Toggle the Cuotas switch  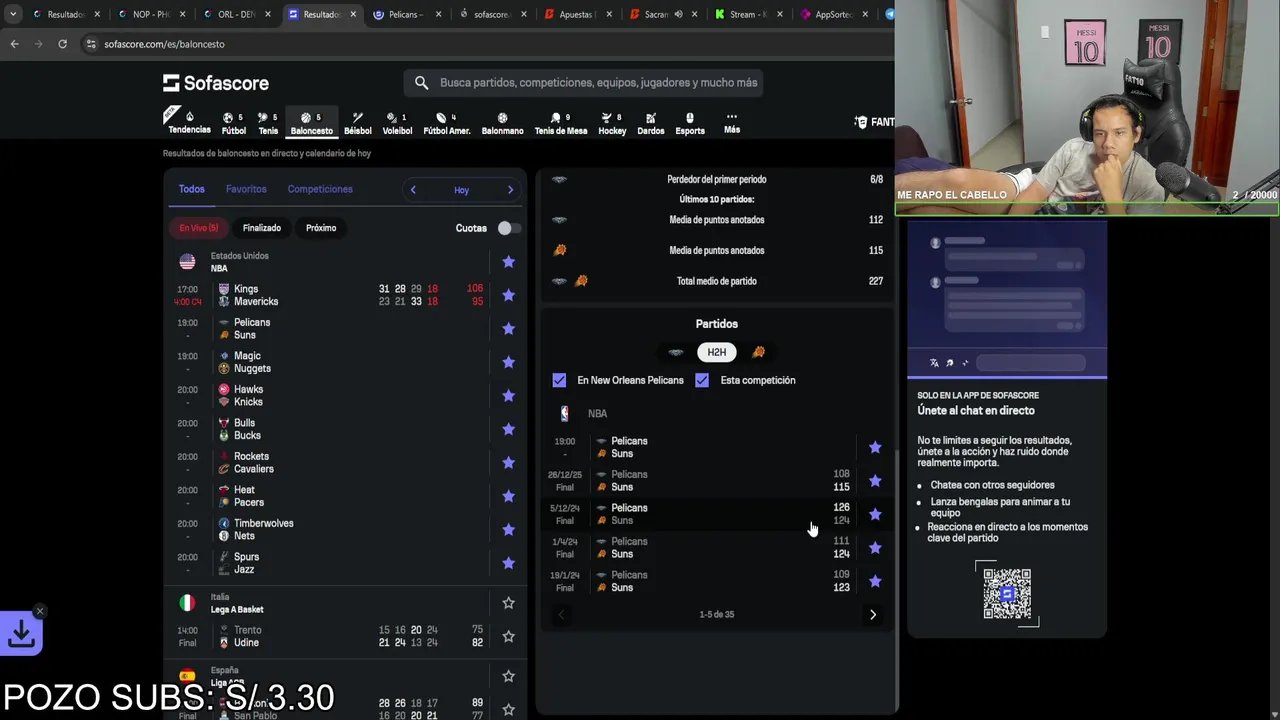click(x=508, y=228)
